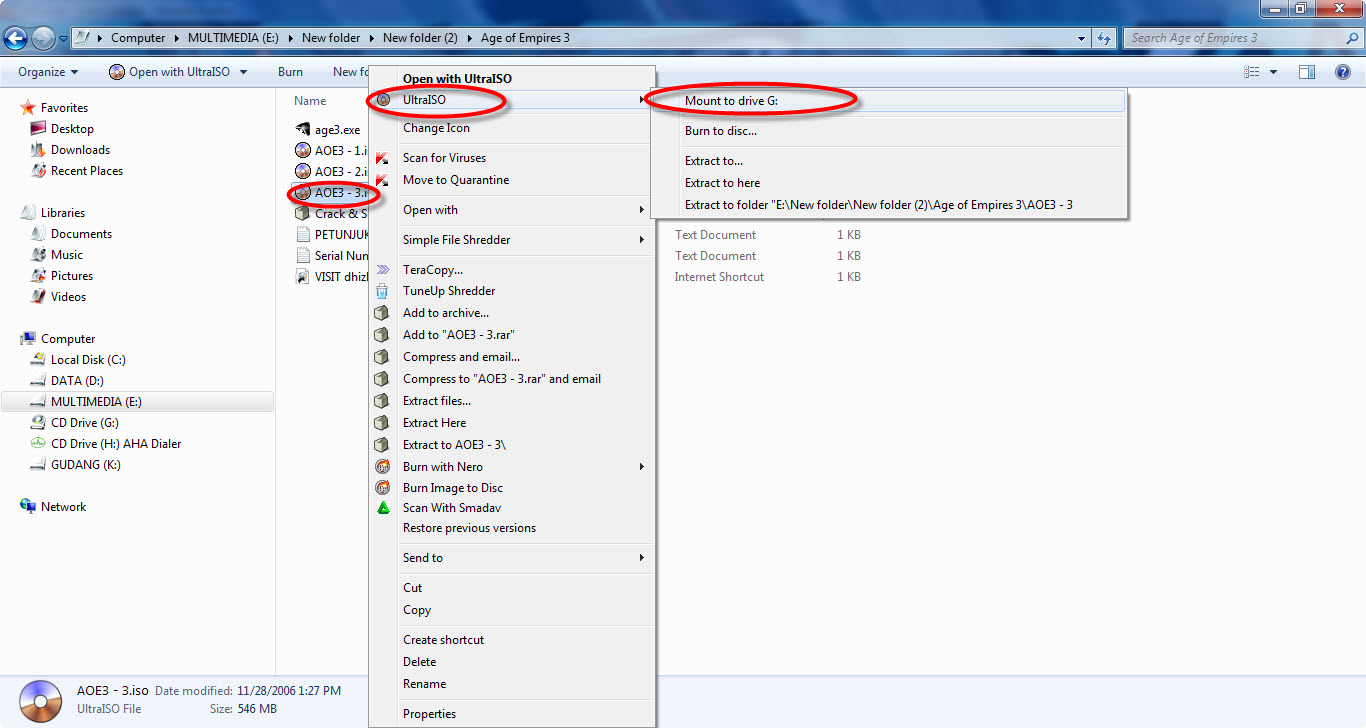Click the Favorites star icon

click(28, 107)
